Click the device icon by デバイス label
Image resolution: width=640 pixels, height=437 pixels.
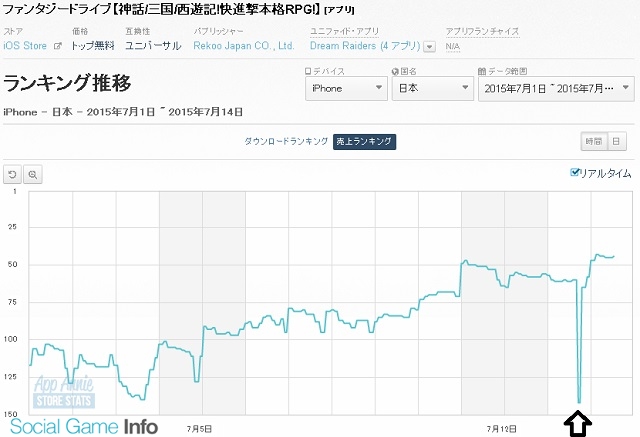[x=307, y=72]
